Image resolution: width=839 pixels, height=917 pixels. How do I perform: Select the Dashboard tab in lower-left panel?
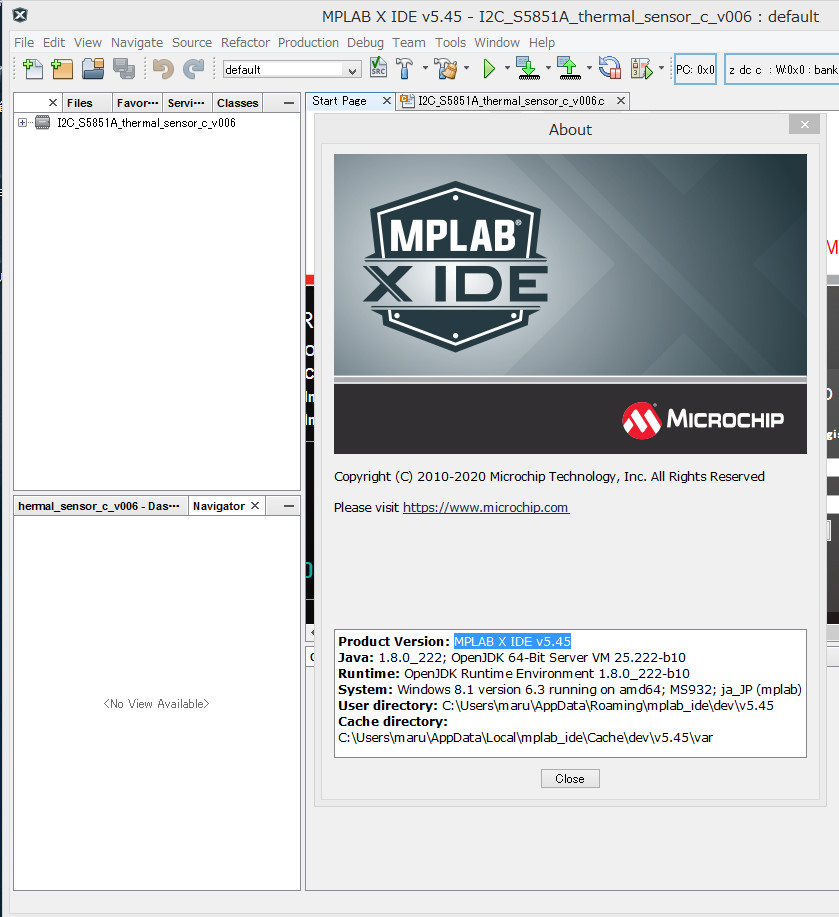coord(99,506)
